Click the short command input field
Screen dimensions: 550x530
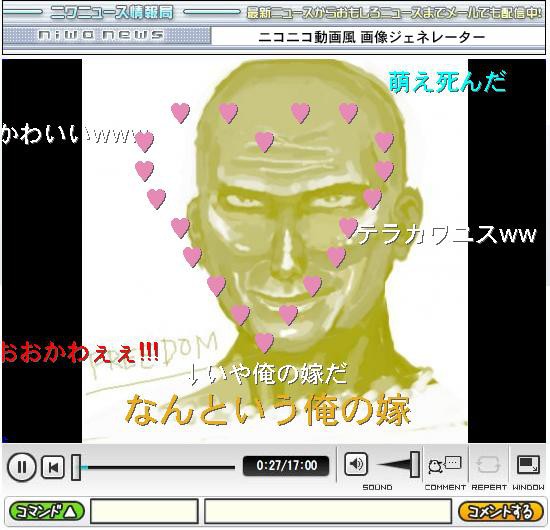pyautogui.click(x=144, y=511)
